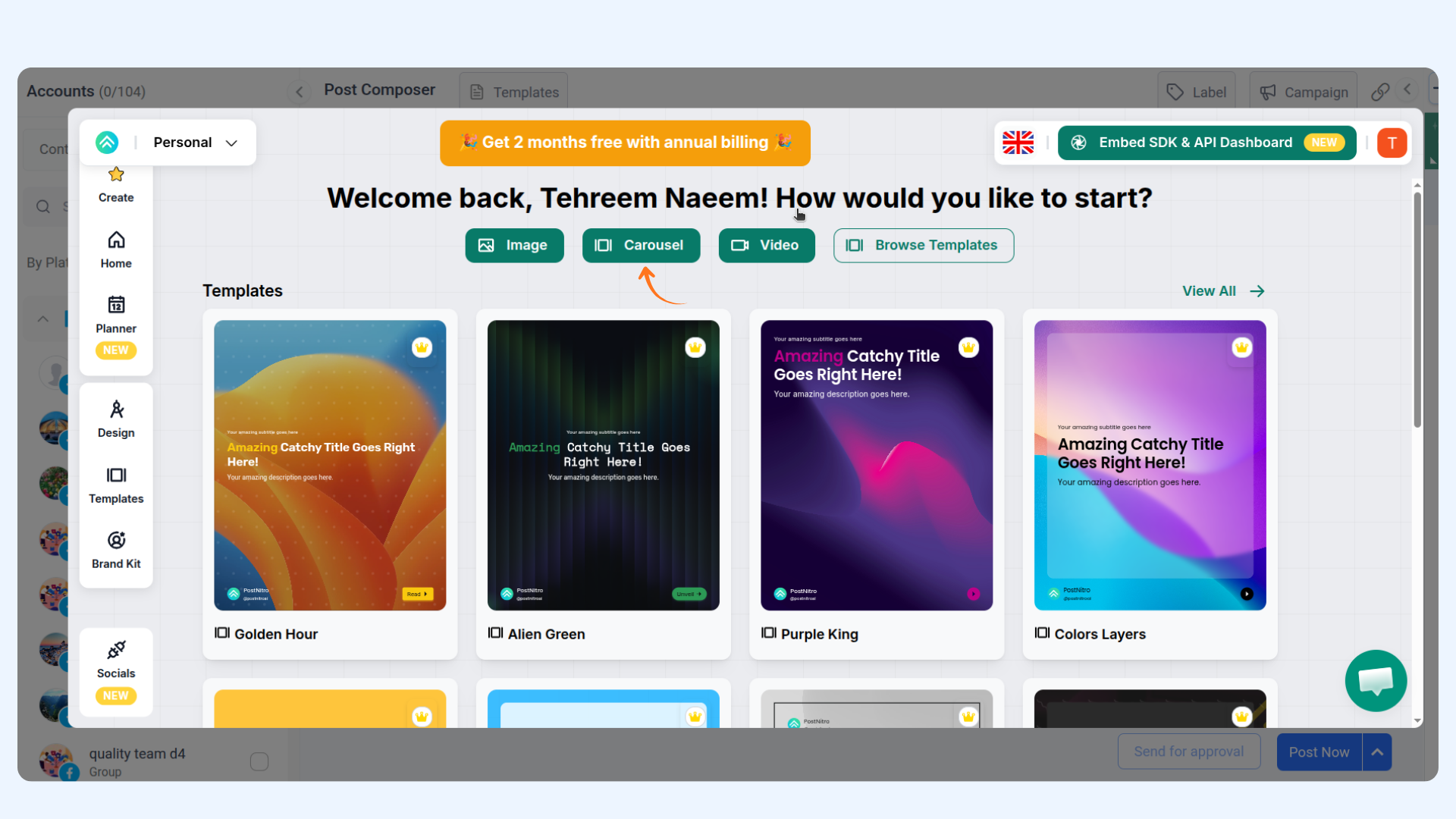Collapse the Post Composer back chevron
Image resolution: width=1456 pixels, height=819 pixels.
click(x=300, y=92)
